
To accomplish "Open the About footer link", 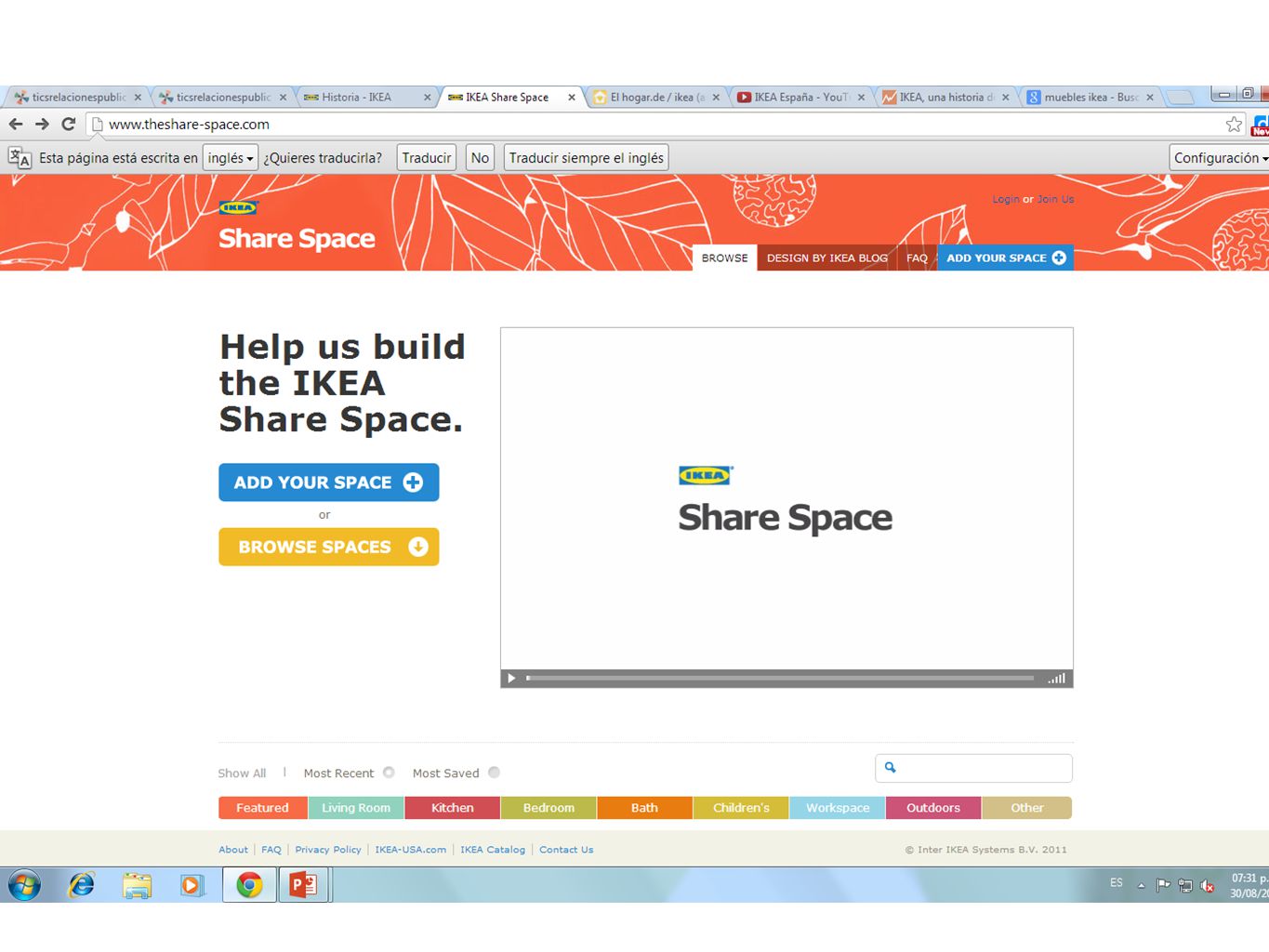I will point(233,850).
